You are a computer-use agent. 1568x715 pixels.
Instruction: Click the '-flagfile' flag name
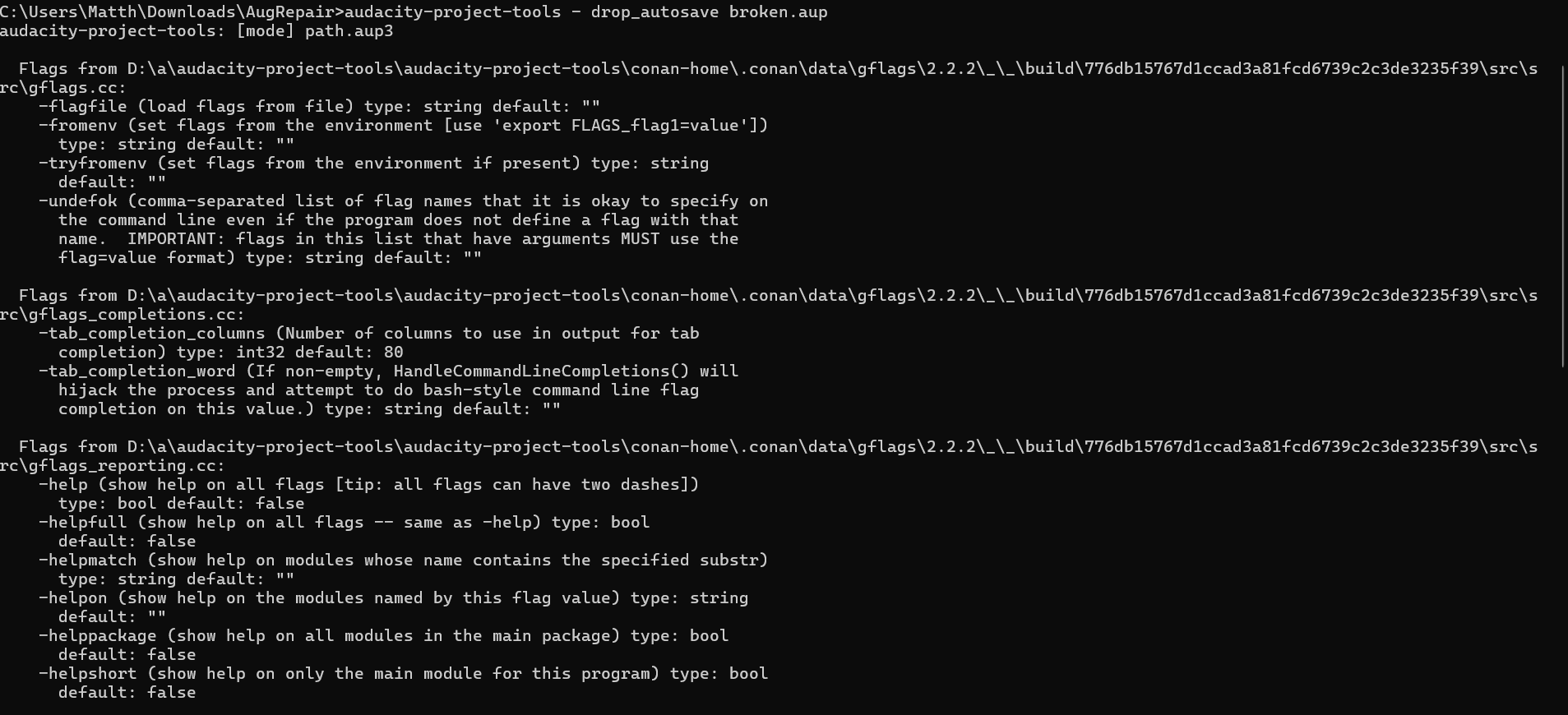(x=82, y=107)
